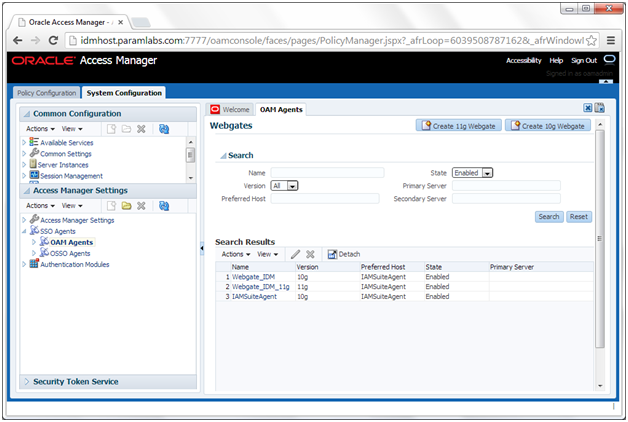Viewport: 628px width, 422px height.
Task: Click the Create 10g Webgate button
Action: pos(547,126)
